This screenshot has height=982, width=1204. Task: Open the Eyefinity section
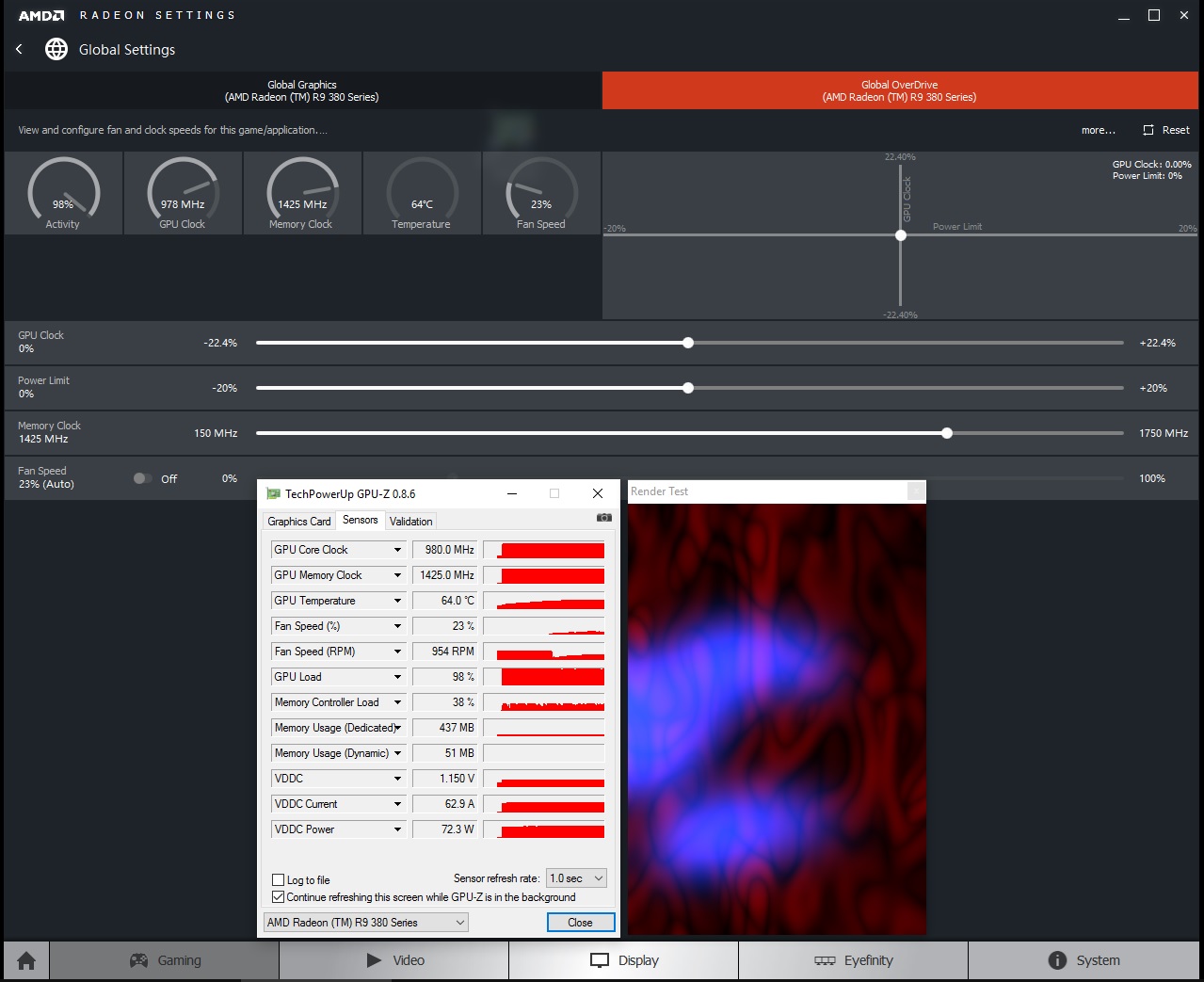click(x=853, y=960)
